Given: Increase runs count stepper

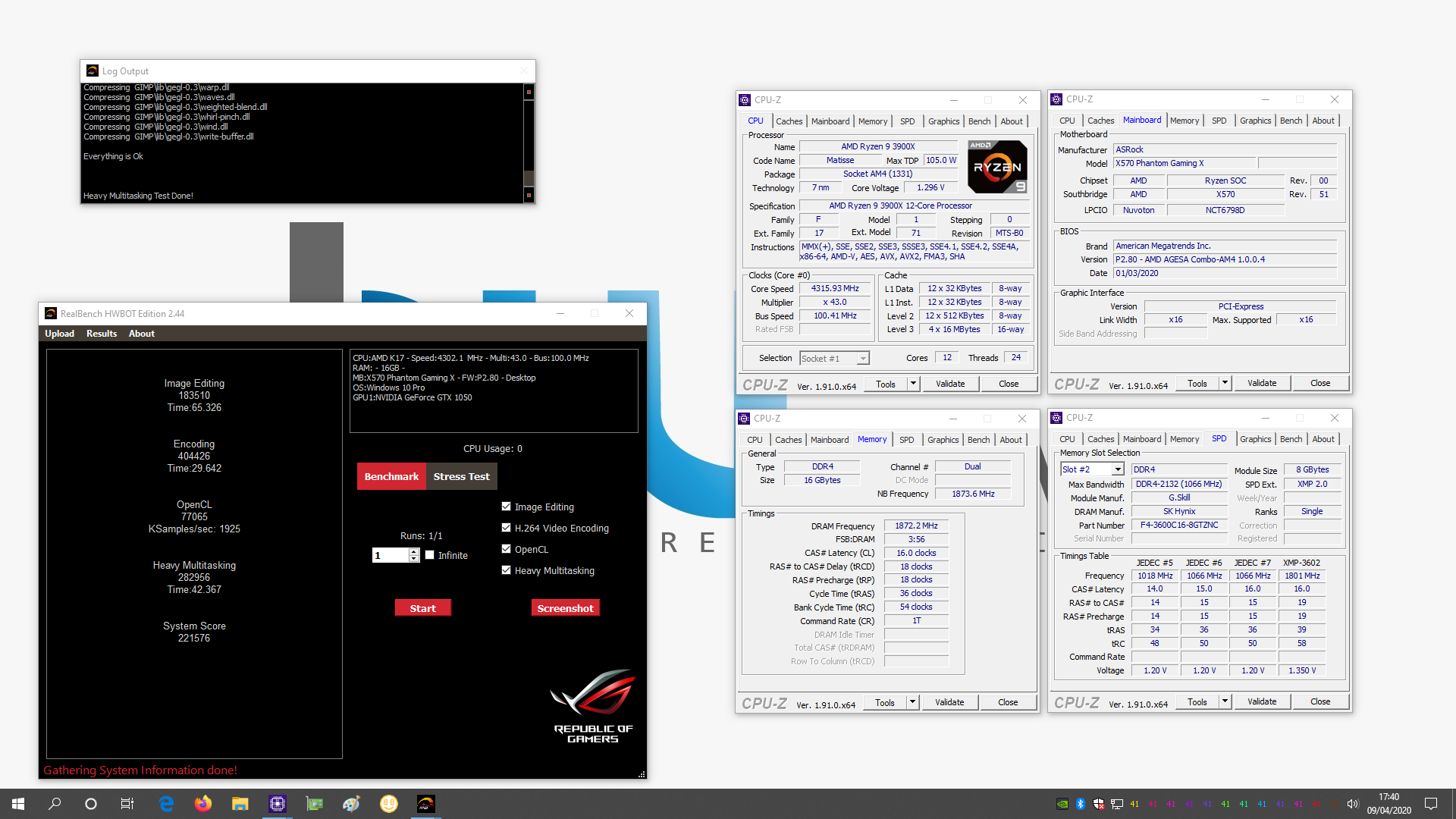Looking at the screenshot, I should [x=414, y=551].
